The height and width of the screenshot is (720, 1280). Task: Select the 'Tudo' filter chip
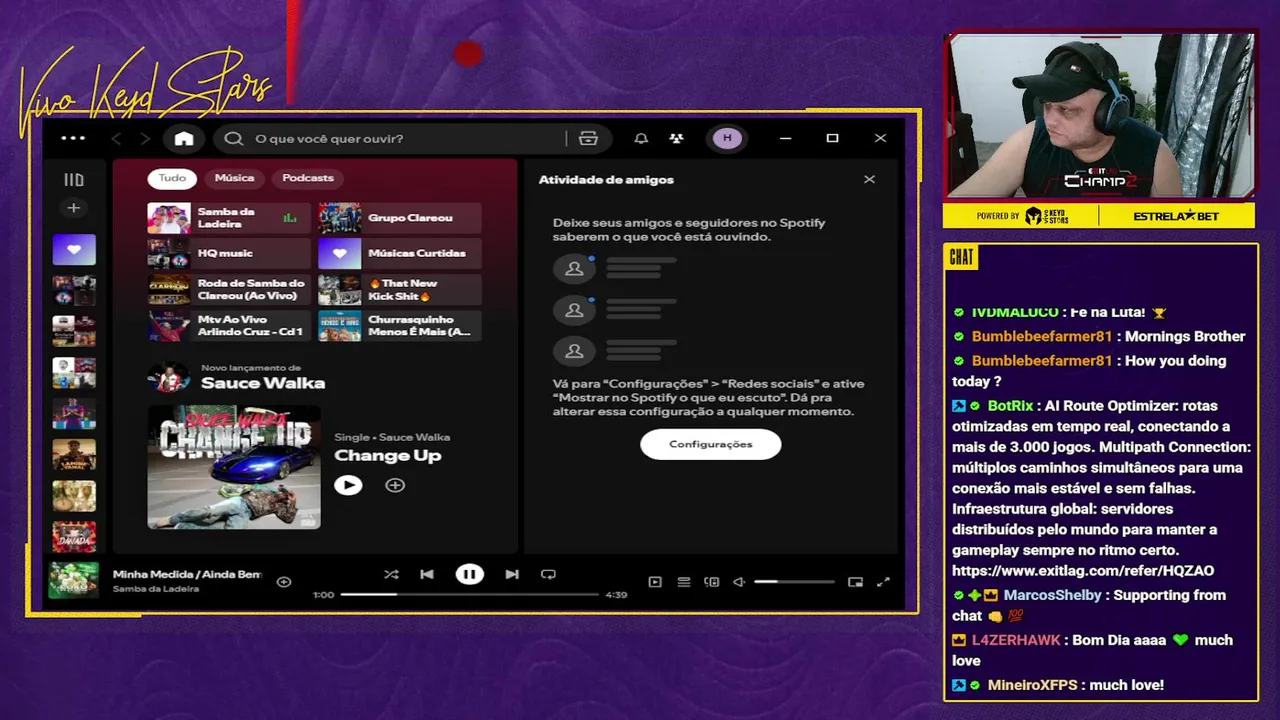pos(172,178)
